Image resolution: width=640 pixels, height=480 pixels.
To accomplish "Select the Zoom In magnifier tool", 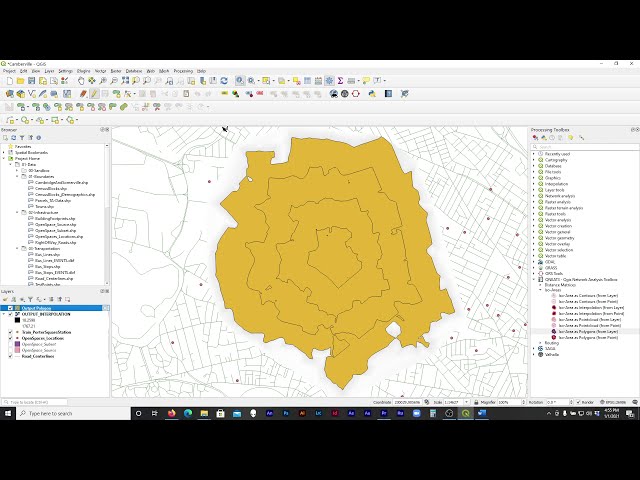I will pos(103,81).
